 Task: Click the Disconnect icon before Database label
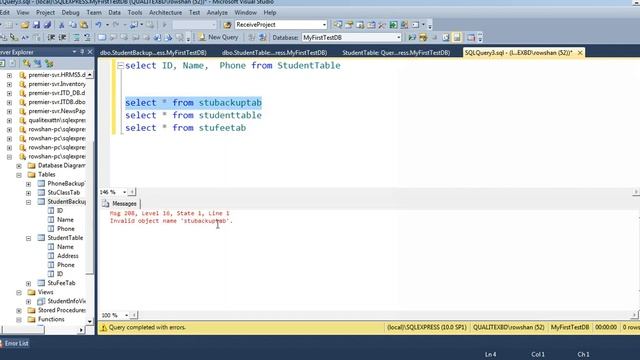click(x=252, y=38)
